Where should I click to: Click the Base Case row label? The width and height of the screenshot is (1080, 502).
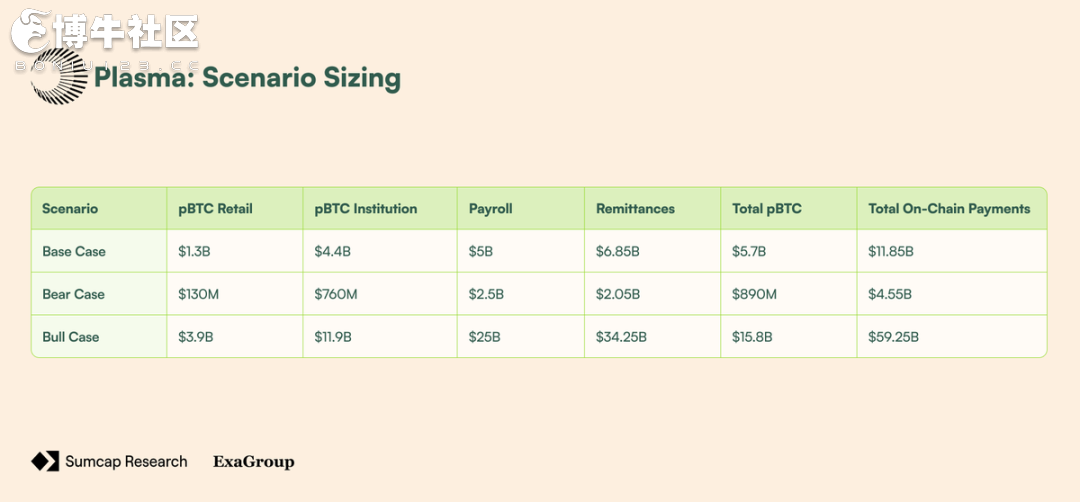pos(74,251)
